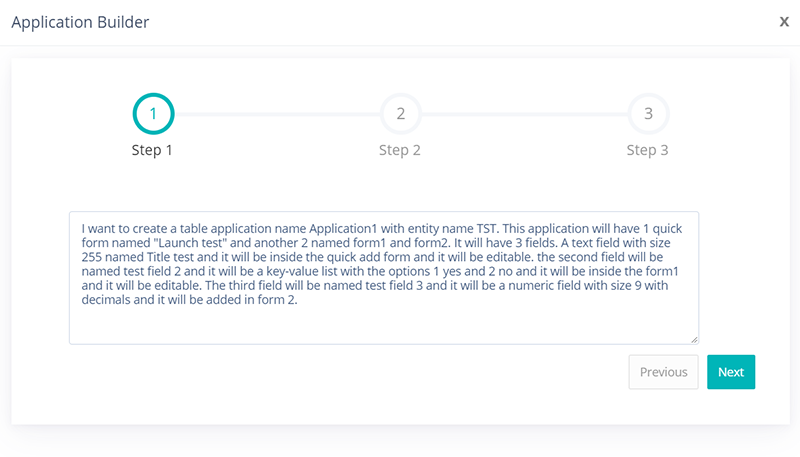Click the "Step 1" label
The image size is (800, 457).
(x=153, y=150)
